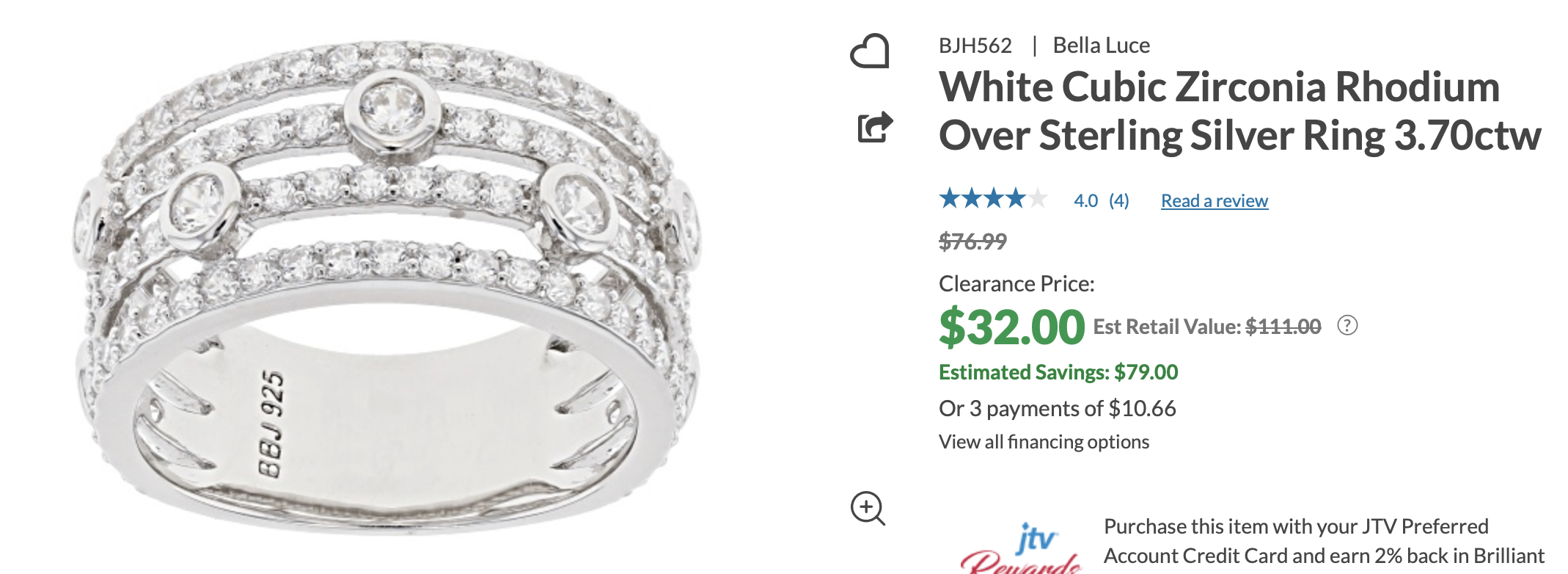The height and width of the screenshot is (574, 1568).
Task: Open Est Retail Value help question mark
Action: (x=1347, y=325)
